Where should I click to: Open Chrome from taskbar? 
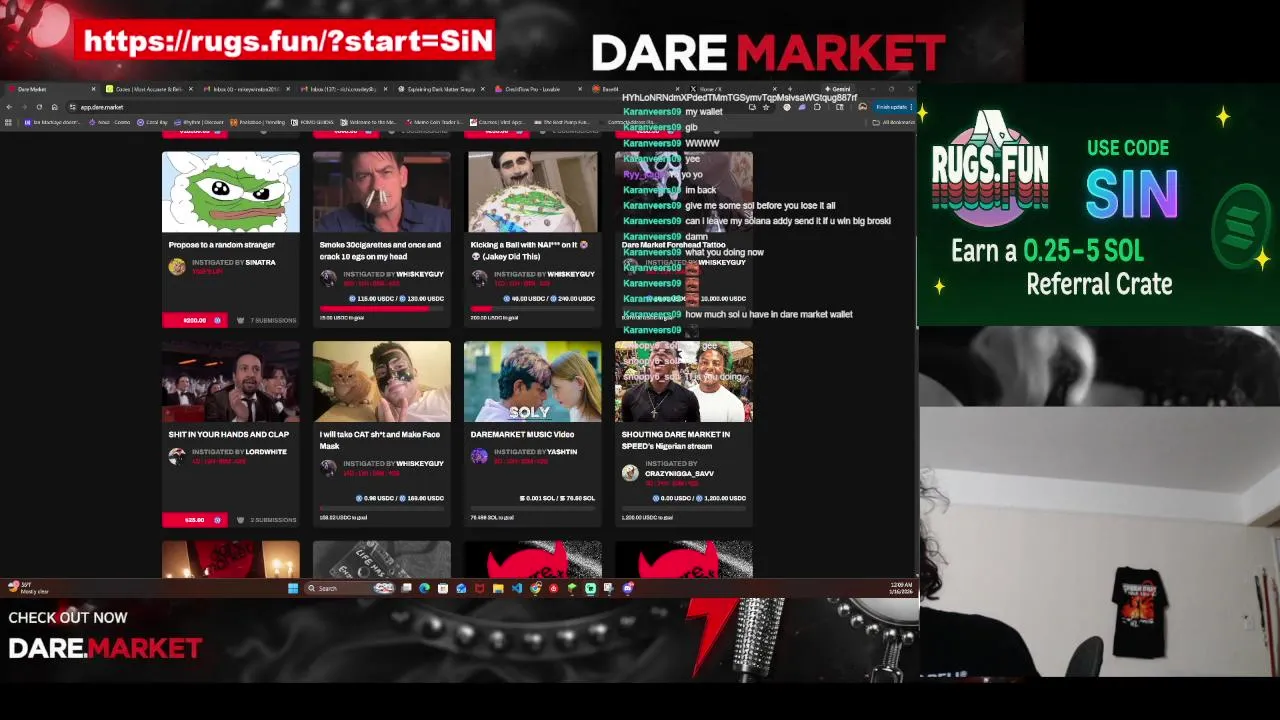tap(535, 588)
